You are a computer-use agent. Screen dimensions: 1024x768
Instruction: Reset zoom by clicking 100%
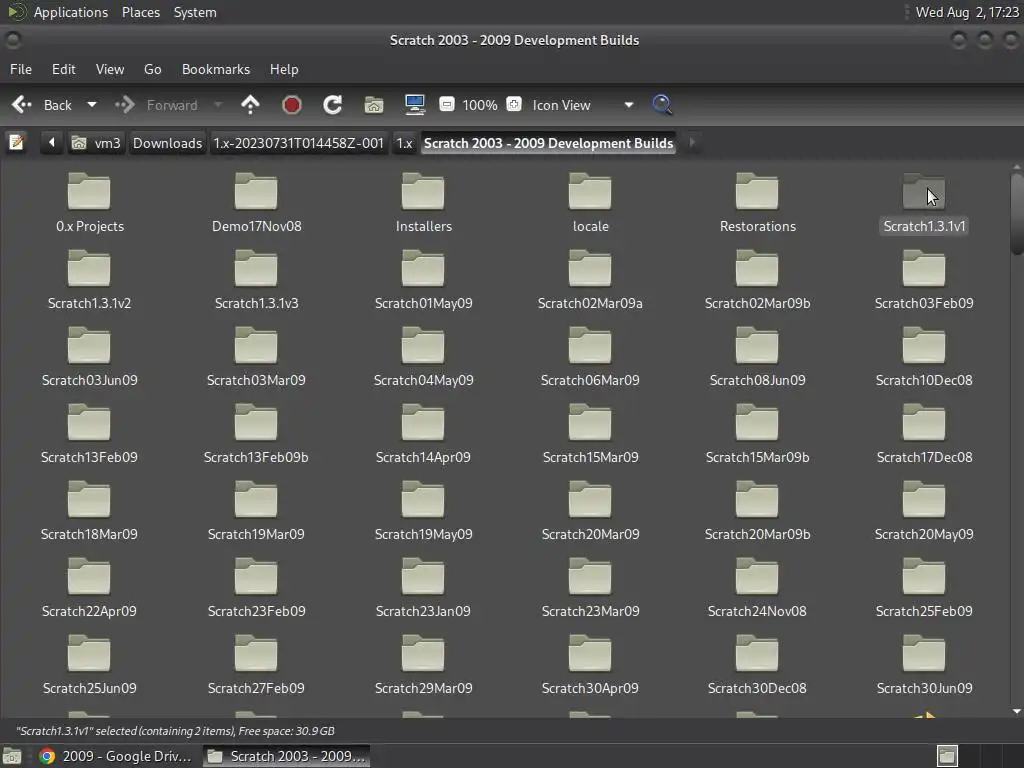(x=480, y=104)
